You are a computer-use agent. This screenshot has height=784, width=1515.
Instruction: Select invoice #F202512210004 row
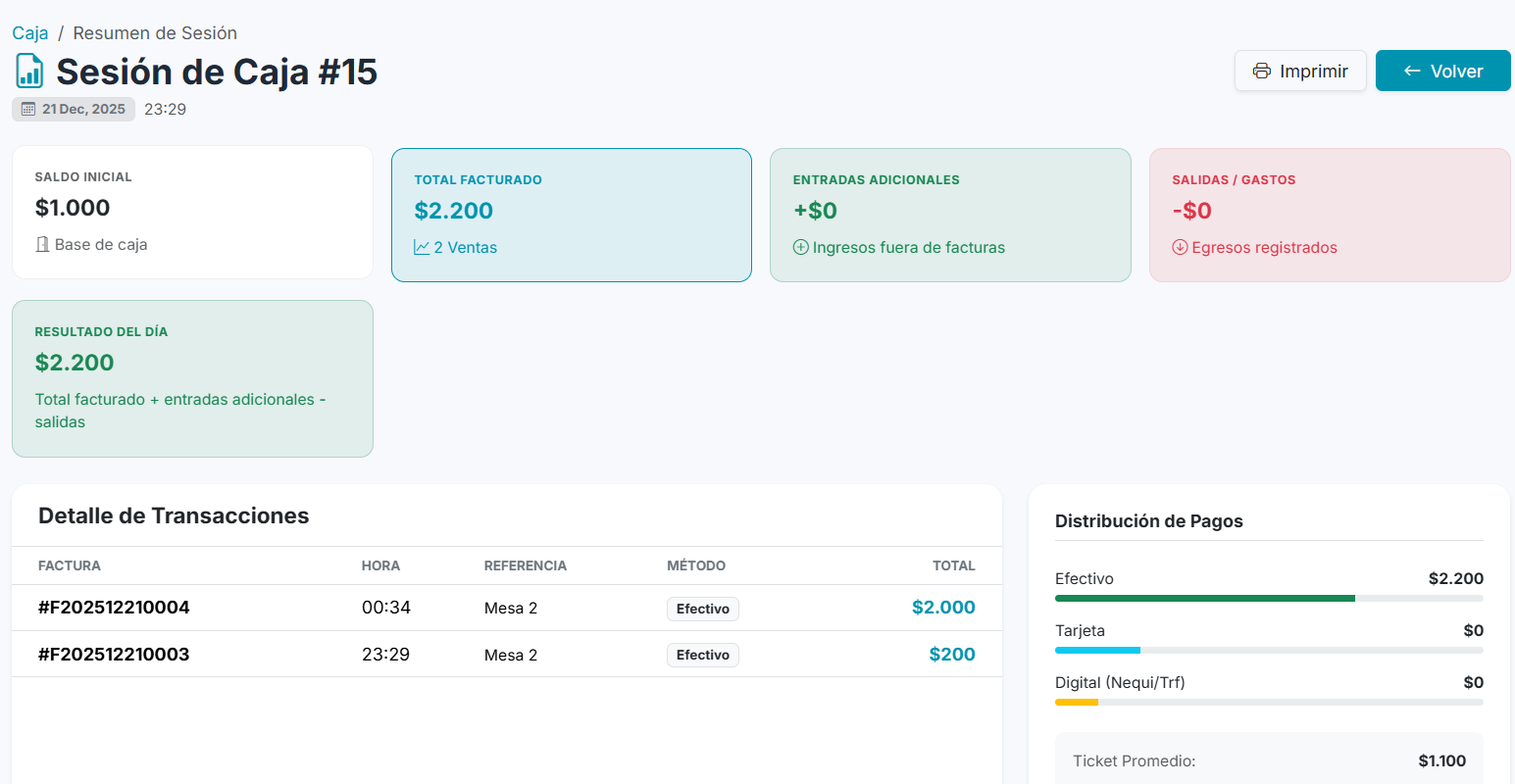[114, 608]
